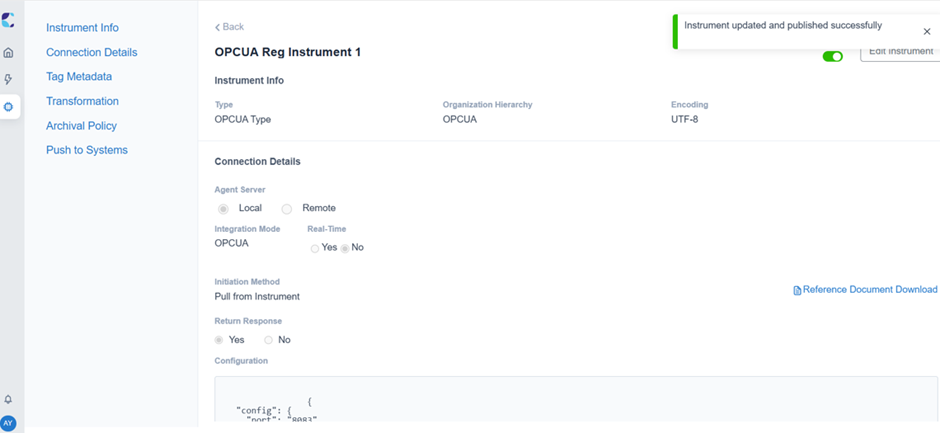Open the notifications bell icon
The image size is (940, 433).
(8, 399)
